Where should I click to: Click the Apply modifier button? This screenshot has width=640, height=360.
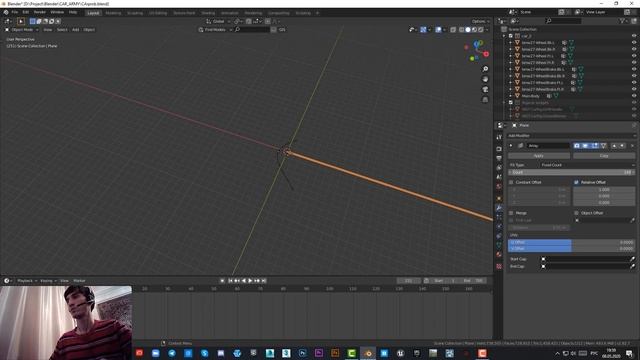pyautogui.click(x=539, y=156)
